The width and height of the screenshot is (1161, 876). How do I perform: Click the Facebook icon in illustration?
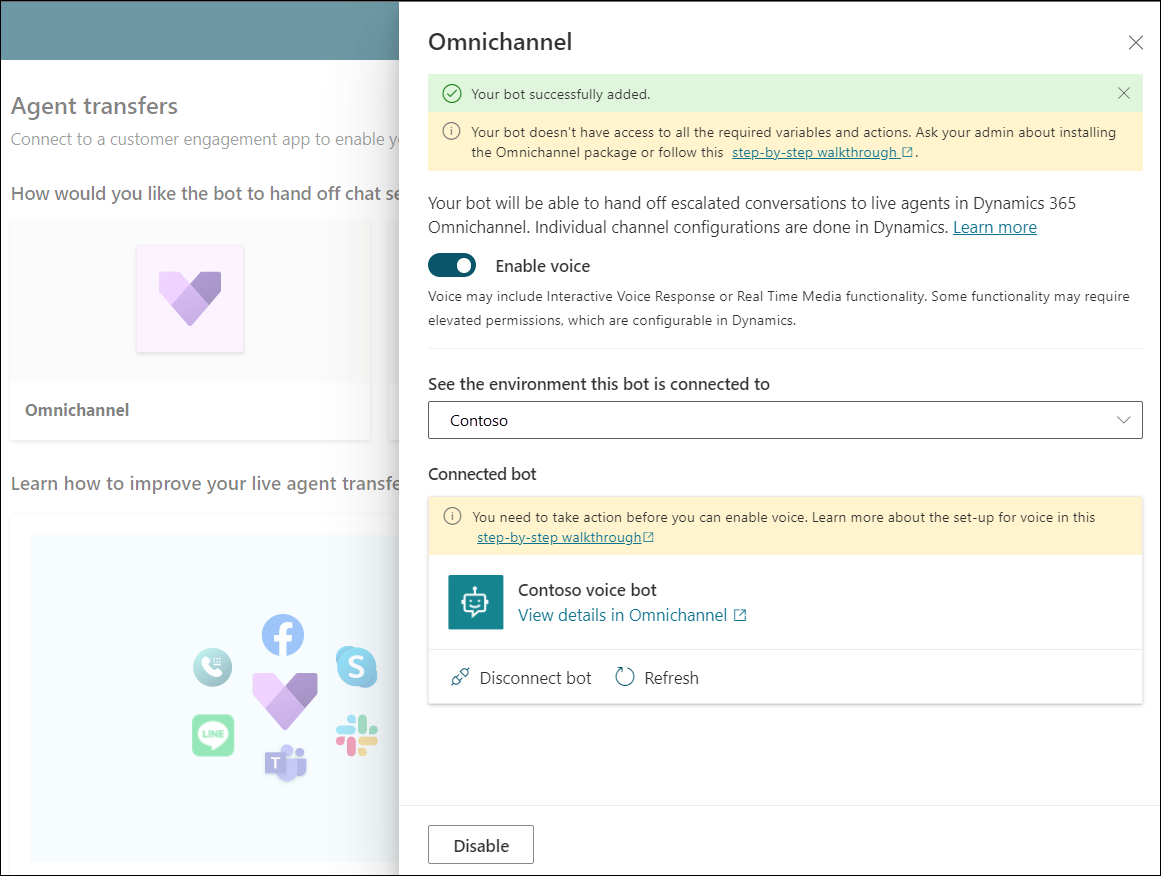pos(283,635)
